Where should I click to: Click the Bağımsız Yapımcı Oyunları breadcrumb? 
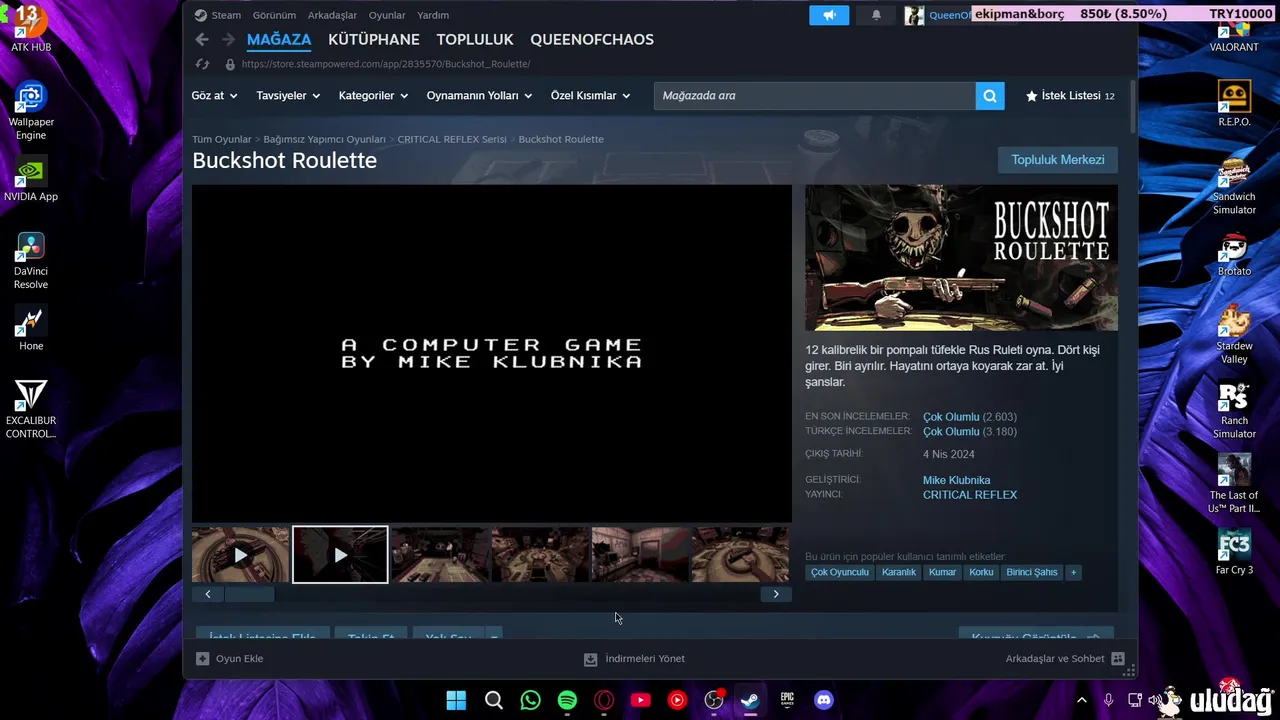coord(324,139)
